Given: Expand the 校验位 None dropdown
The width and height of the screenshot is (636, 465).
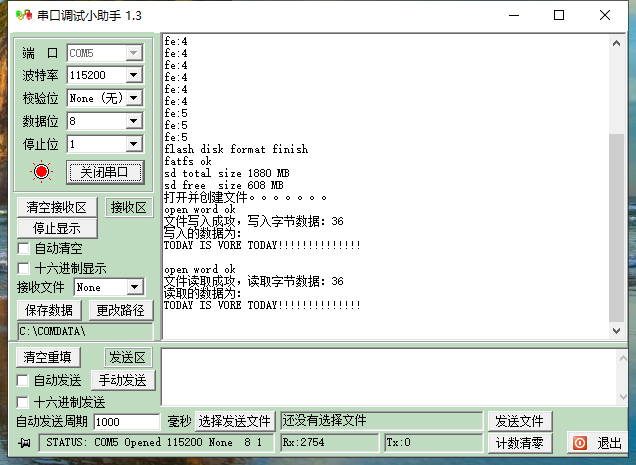Looking at the screenshot, I should (x=133, y=98).
